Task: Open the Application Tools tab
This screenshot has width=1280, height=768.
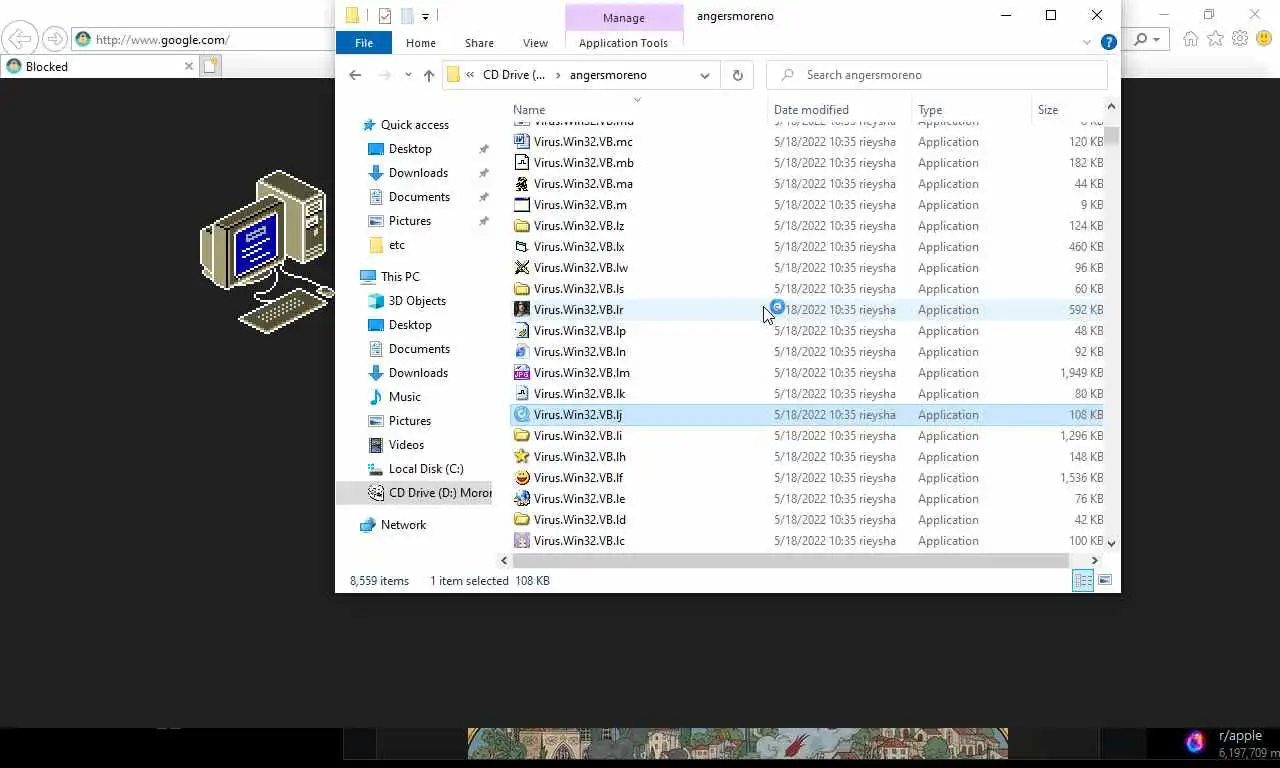Action: click(623, 43)
